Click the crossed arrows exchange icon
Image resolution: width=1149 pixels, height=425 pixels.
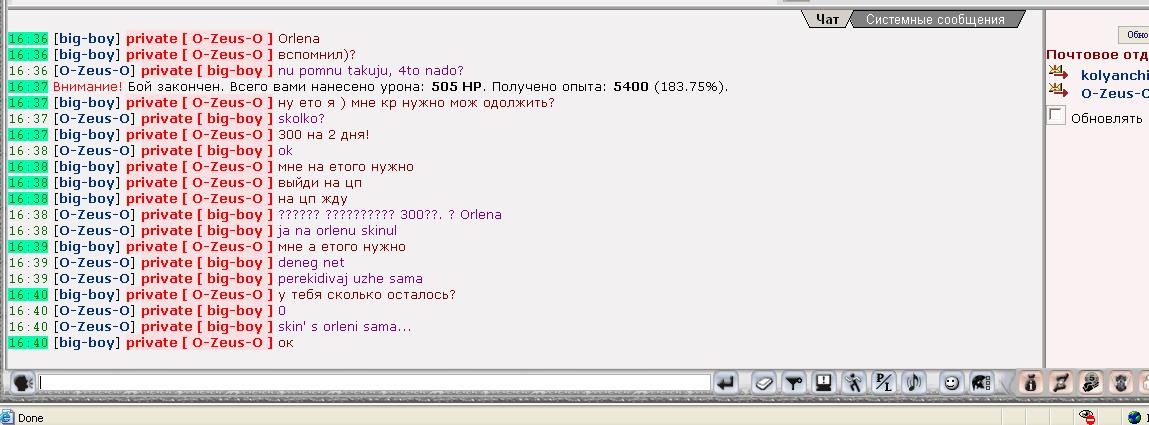(x=1060, y=382)
